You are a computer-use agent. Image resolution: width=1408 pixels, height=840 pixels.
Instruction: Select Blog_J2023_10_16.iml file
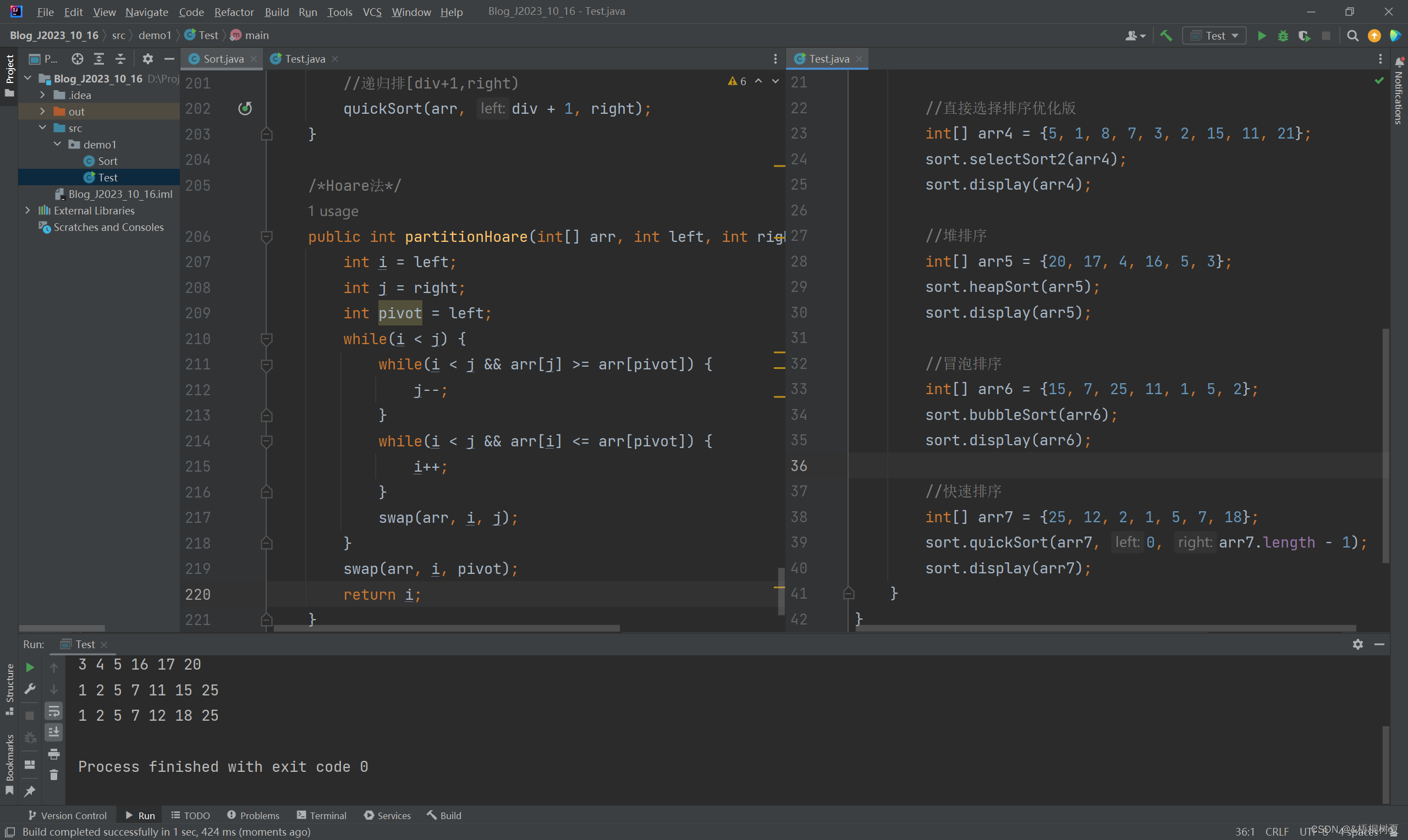114,194
